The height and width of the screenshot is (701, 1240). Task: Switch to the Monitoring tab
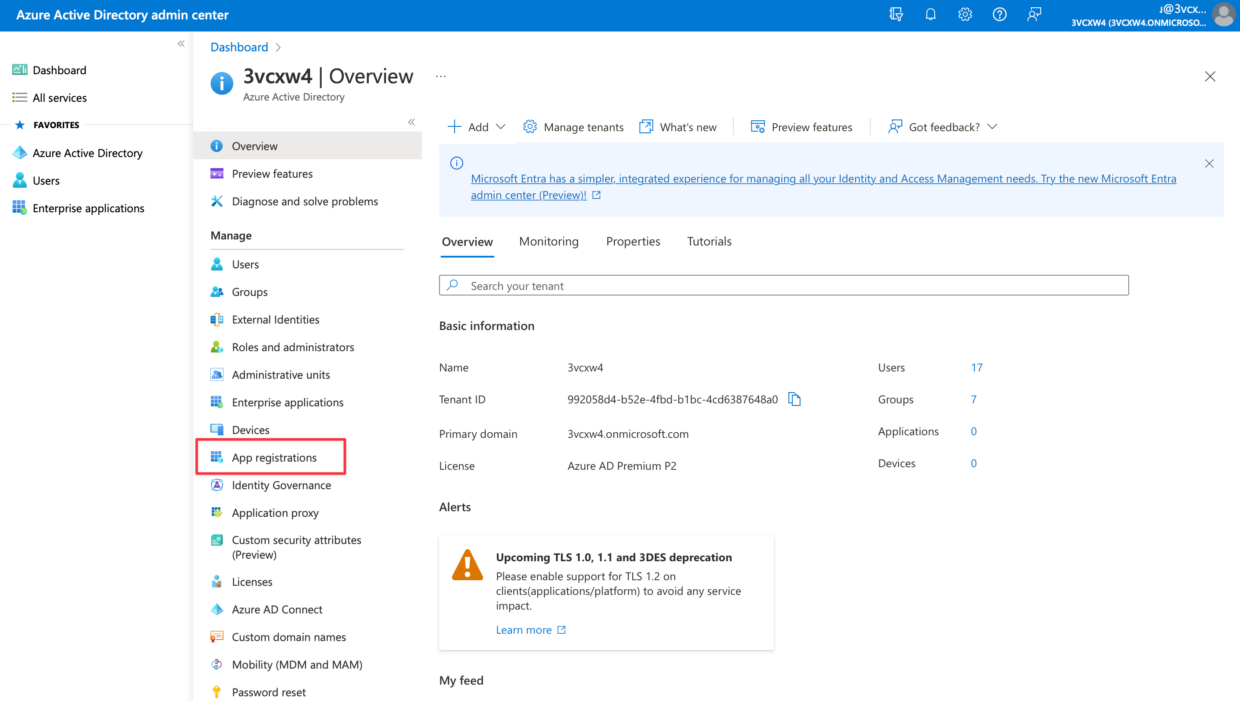point(548,241)
